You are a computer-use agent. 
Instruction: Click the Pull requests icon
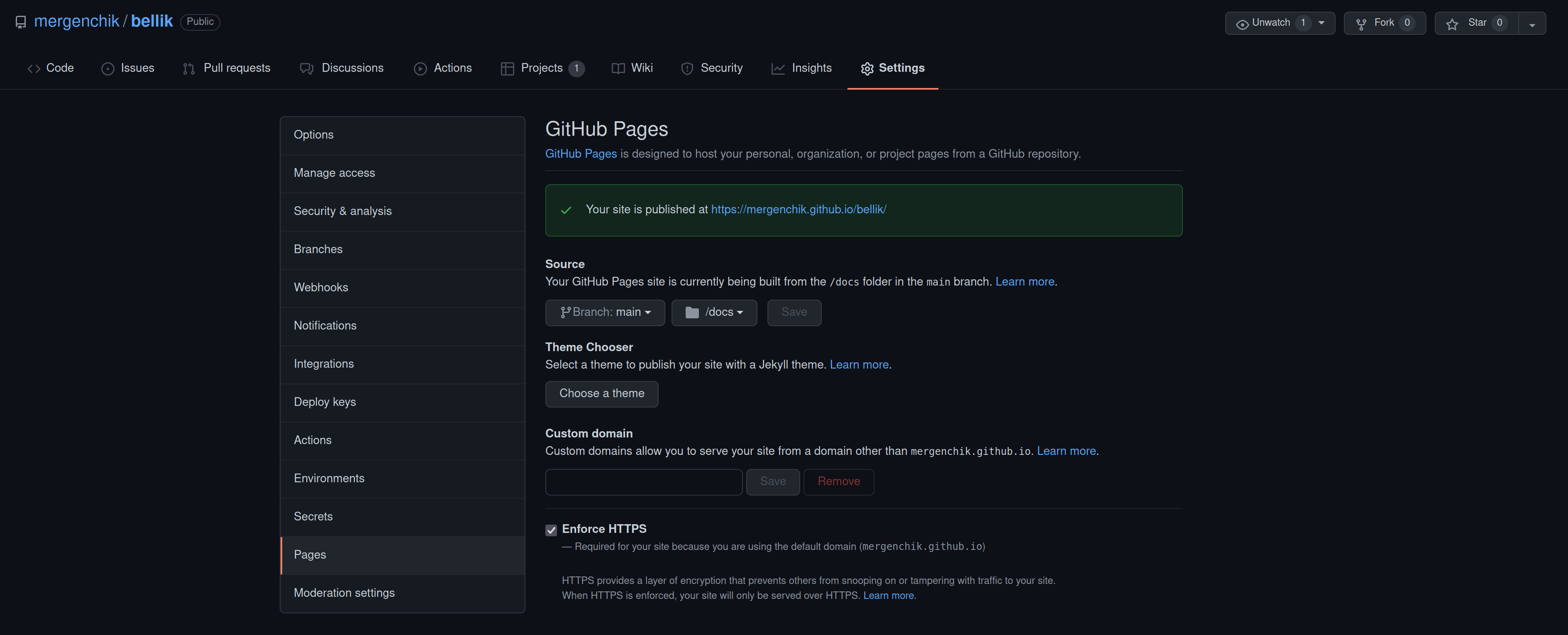[189, 69]
